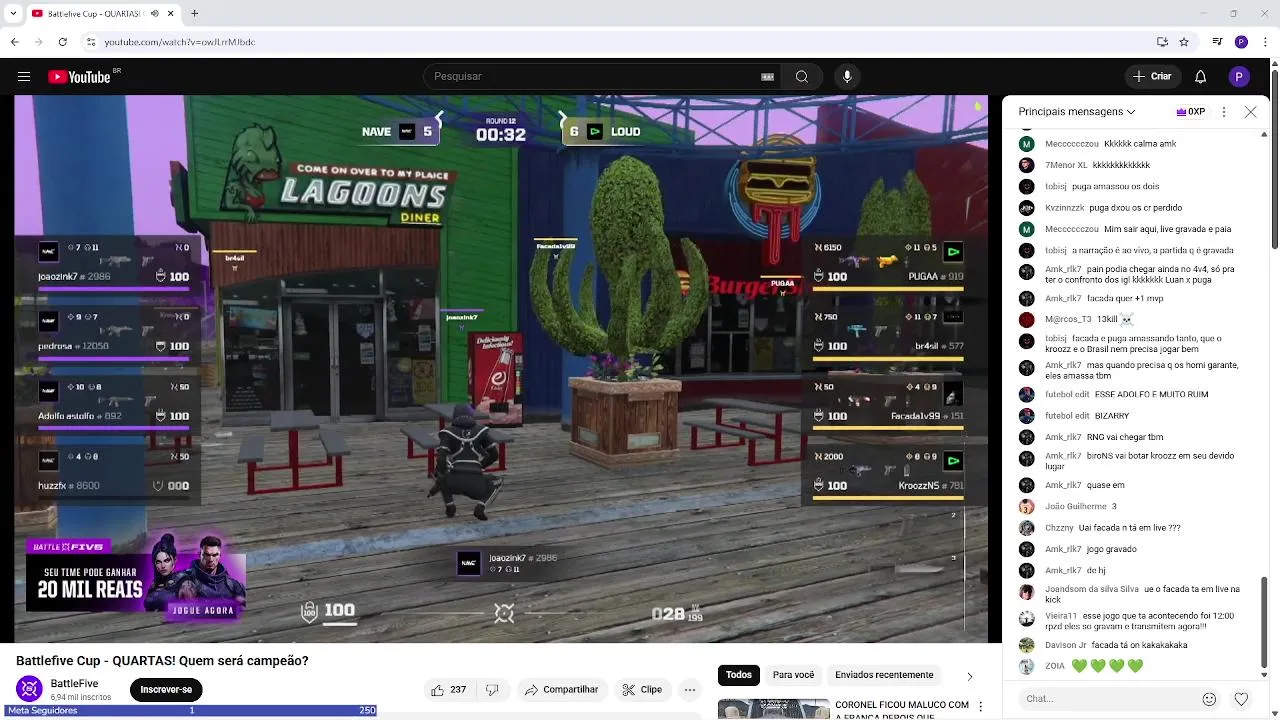Open more actions below the video
Viewport: 1280px width, 720px height.
[x=690, y=690]
